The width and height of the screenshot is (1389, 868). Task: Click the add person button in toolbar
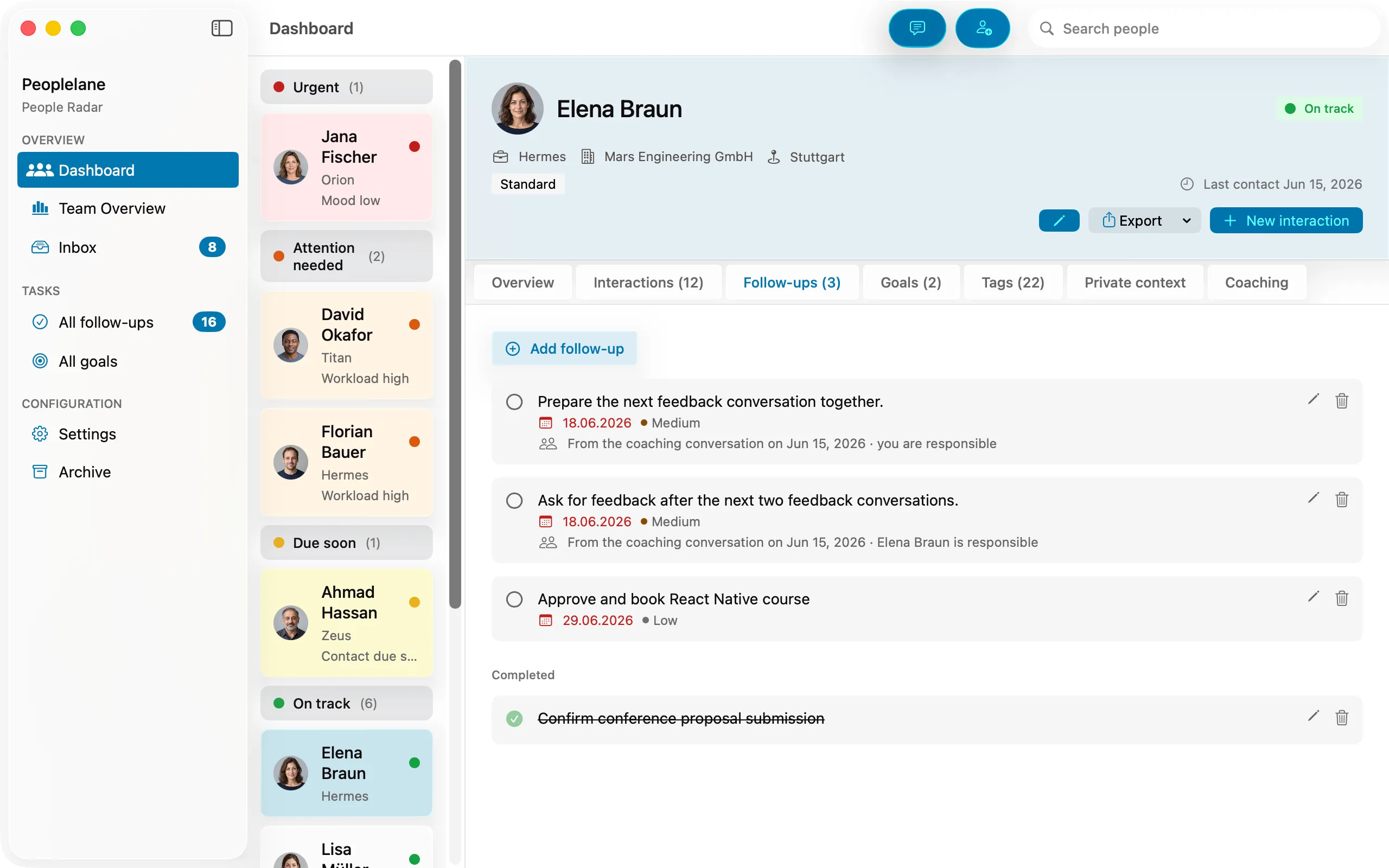983,28
